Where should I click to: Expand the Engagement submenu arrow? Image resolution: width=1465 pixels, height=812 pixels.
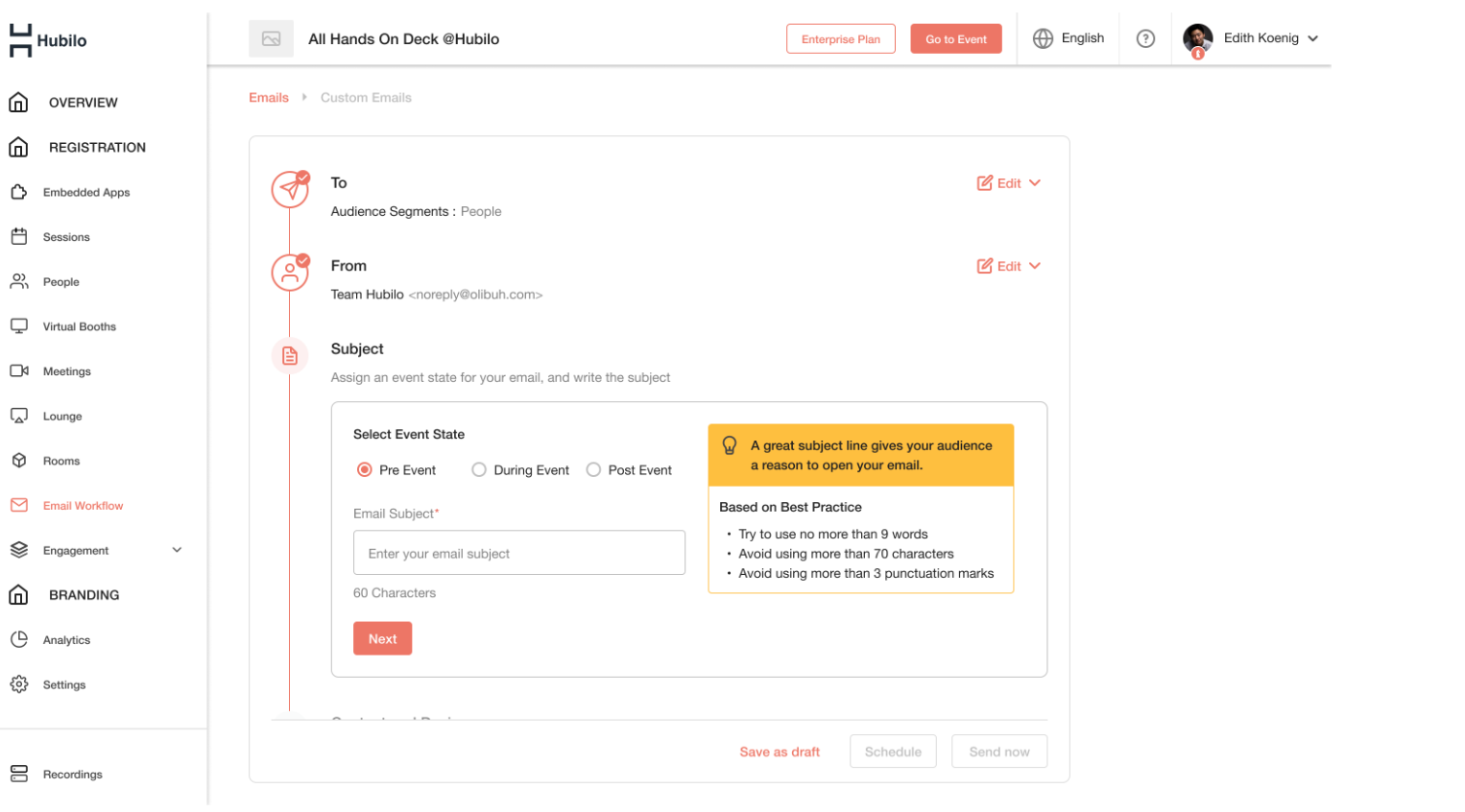(x=177, y=550)
